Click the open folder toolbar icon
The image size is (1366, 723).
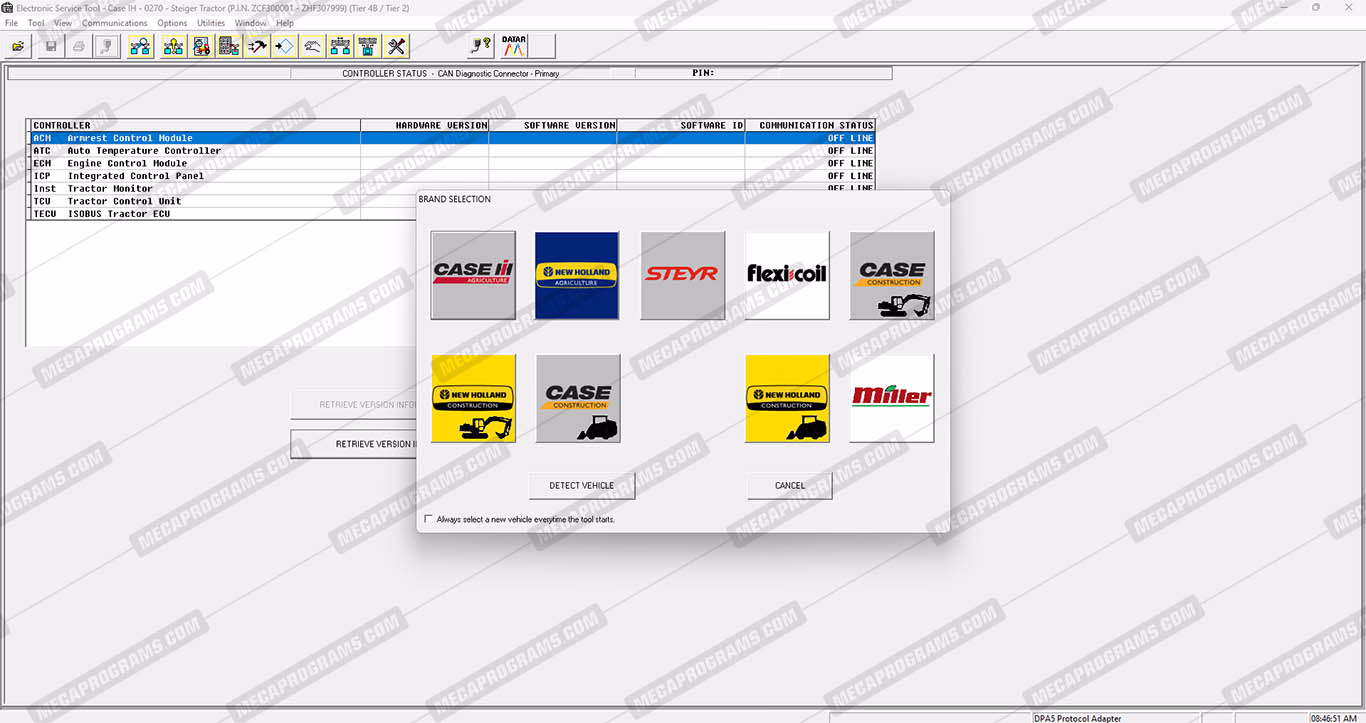tap(17, 46)
